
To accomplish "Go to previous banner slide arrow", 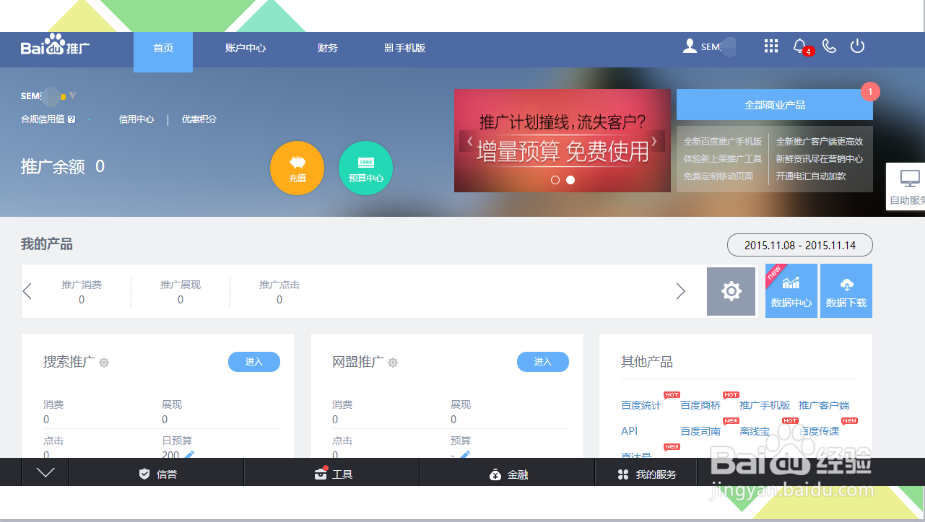I will [x=470, y=142].
